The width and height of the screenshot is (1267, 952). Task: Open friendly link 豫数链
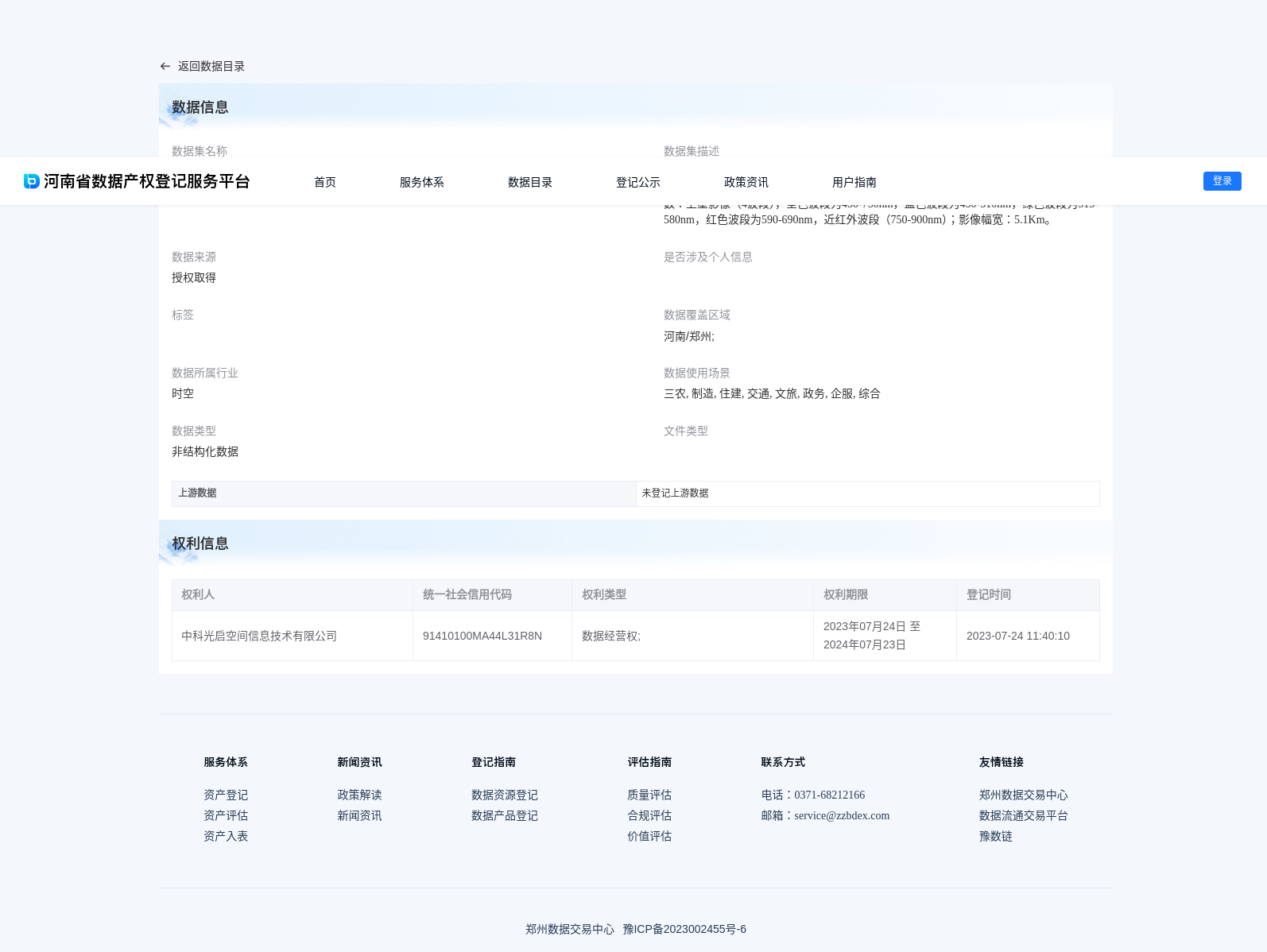click(996, 836)
